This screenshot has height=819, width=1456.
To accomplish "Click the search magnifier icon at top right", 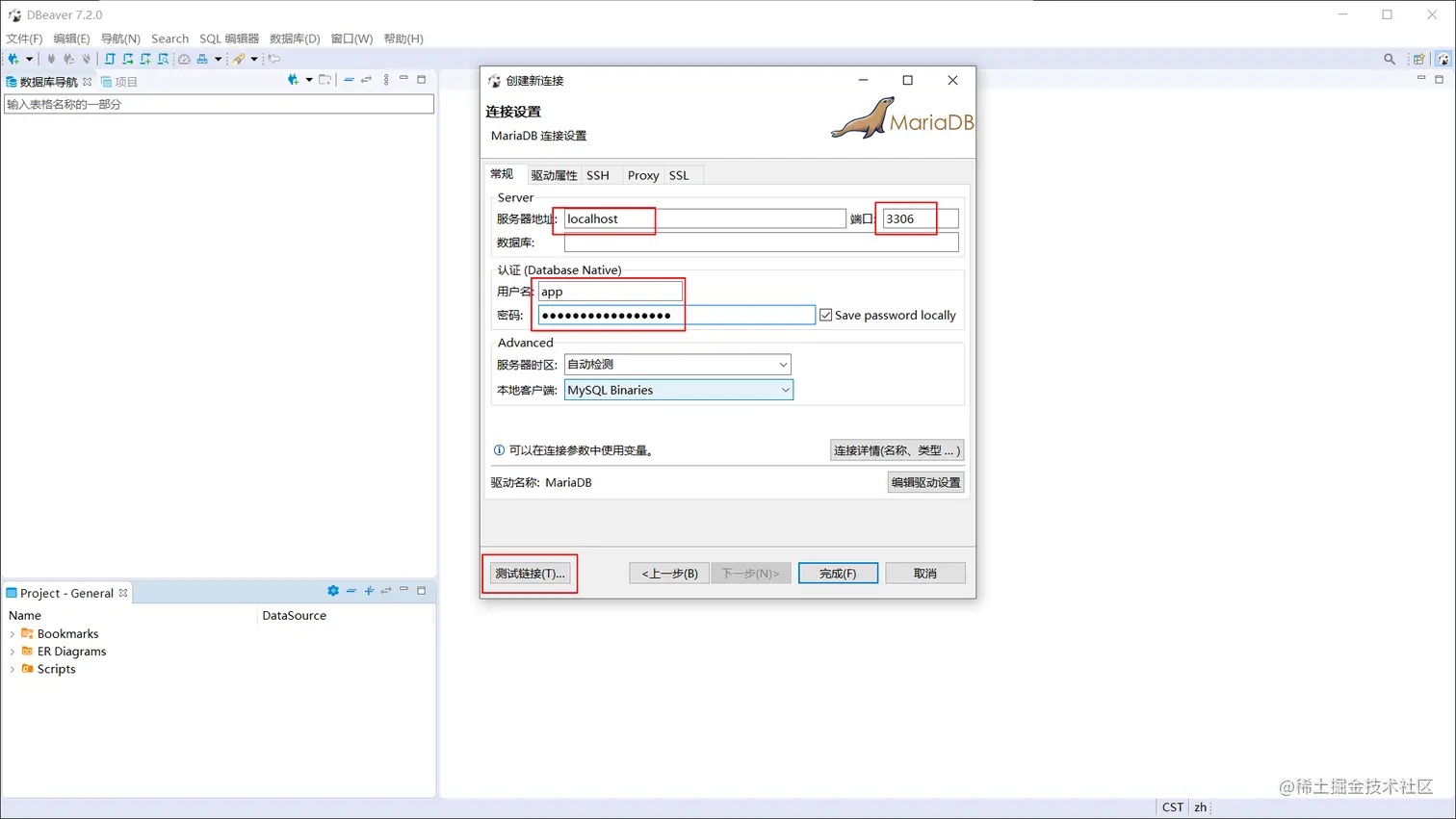I will (x=1390, y=59).
